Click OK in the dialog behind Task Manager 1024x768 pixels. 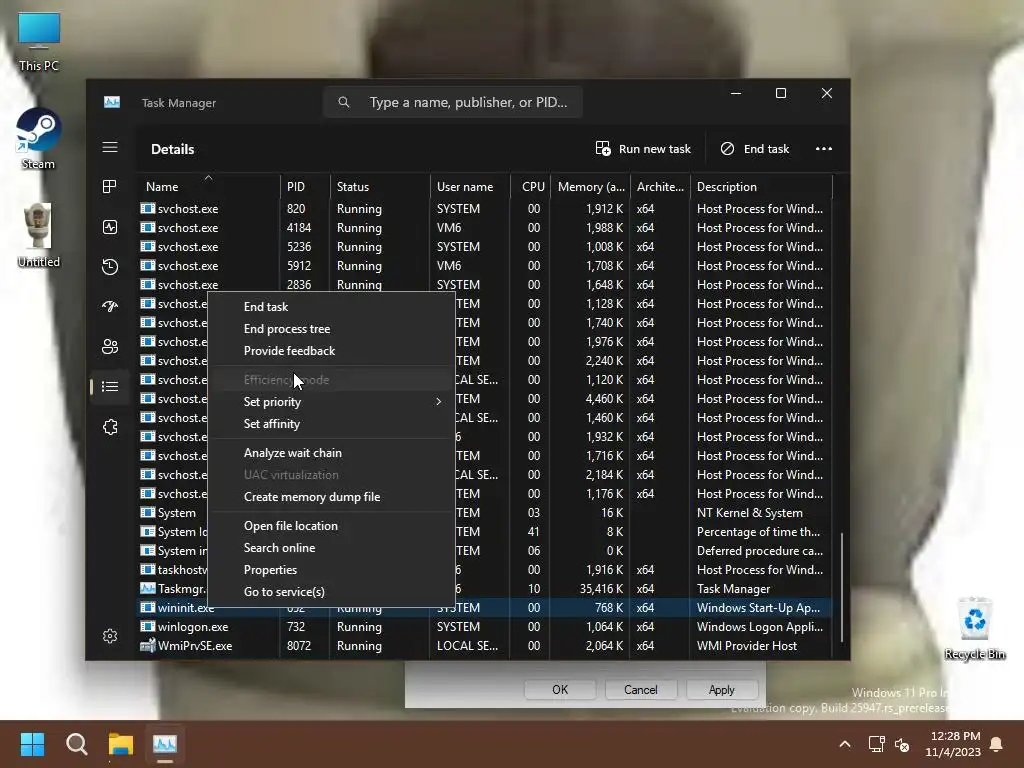560,690
